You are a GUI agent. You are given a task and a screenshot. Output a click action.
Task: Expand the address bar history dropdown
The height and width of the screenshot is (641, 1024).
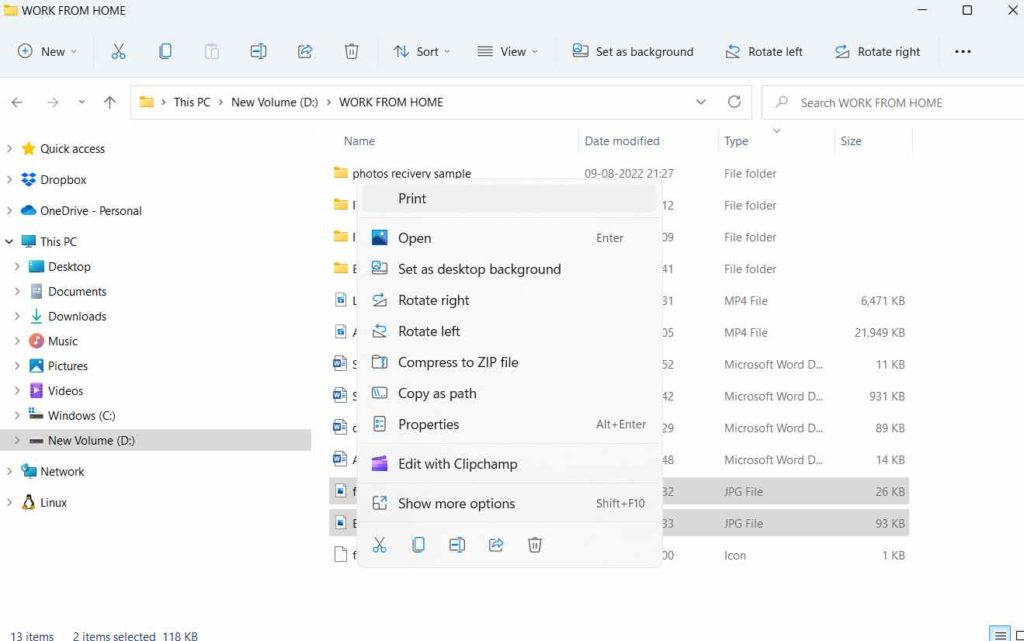[x=701, y=102]
